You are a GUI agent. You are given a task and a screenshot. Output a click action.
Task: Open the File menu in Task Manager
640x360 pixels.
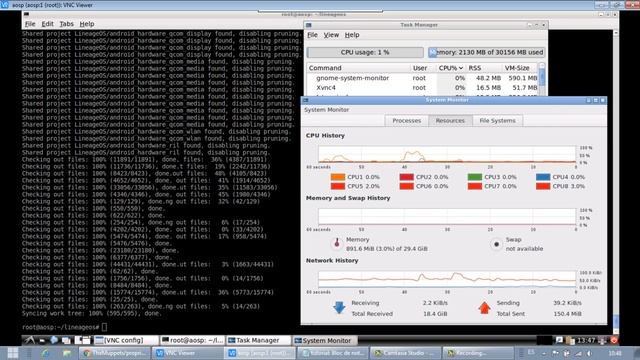pyautogui.click(x=313, y=35)
